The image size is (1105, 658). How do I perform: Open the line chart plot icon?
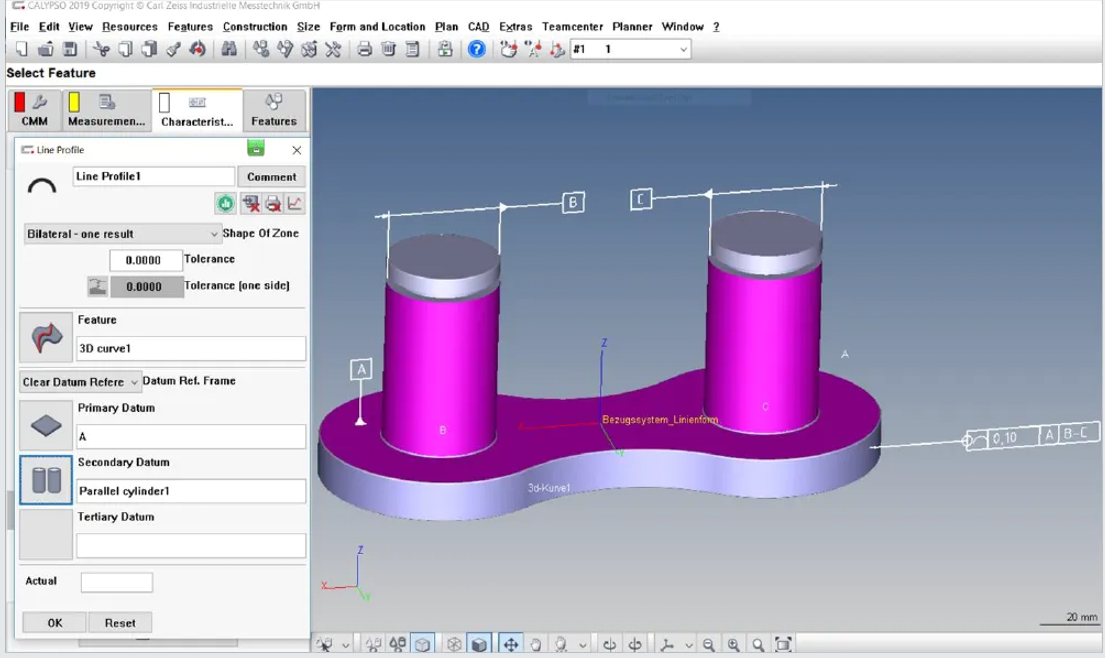tap(295, 204)
